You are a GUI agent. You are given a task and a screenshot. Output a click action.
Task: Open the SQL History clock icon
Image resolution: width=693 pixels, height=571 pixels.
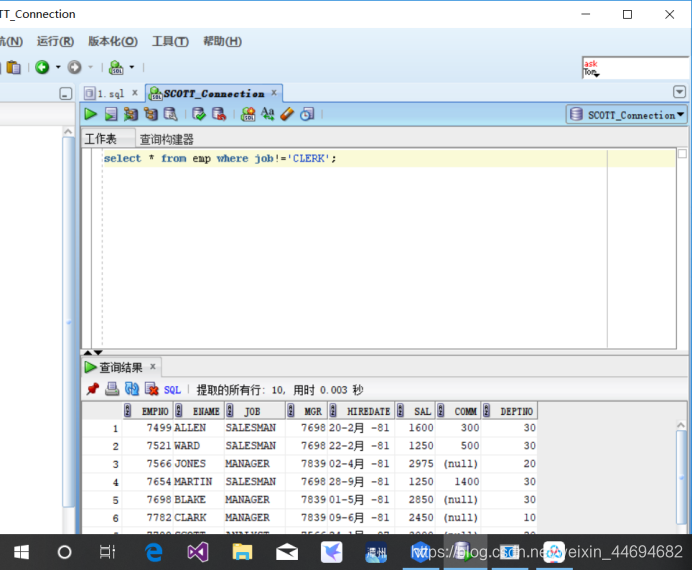coord(307,114)
